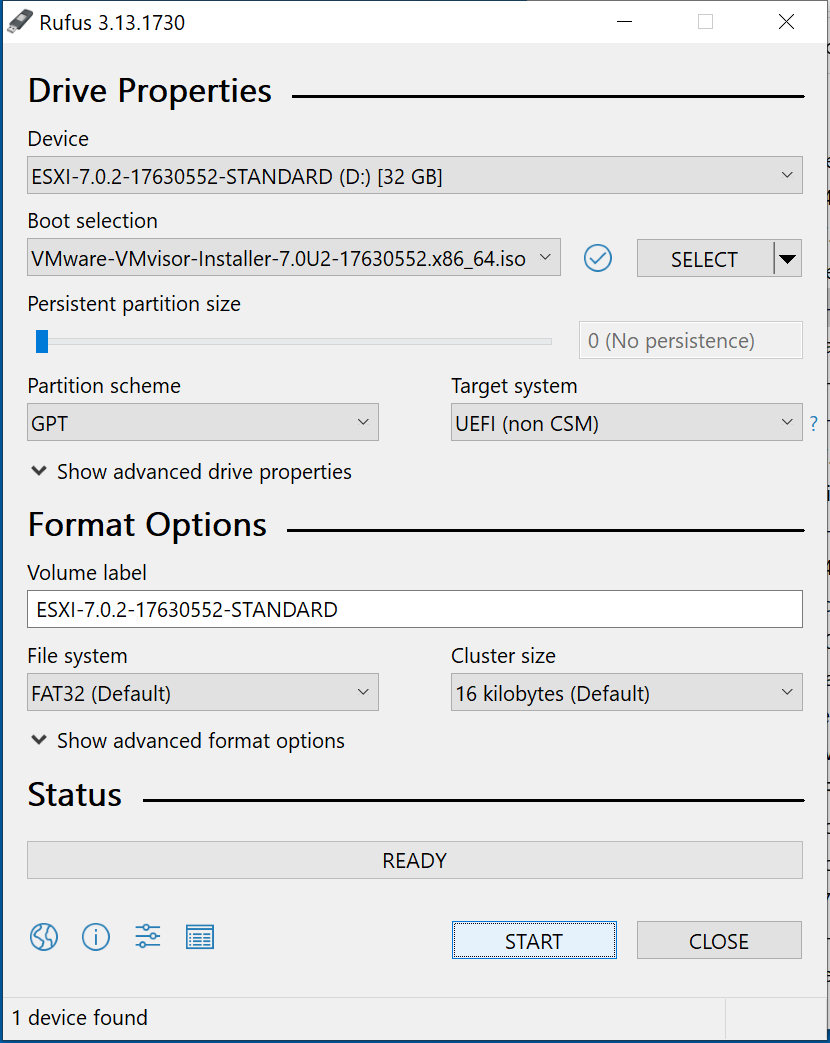Open the Partition scheme GPT dropdown
The width and height of the screenshot is (830, 1043).
point(202,423)
